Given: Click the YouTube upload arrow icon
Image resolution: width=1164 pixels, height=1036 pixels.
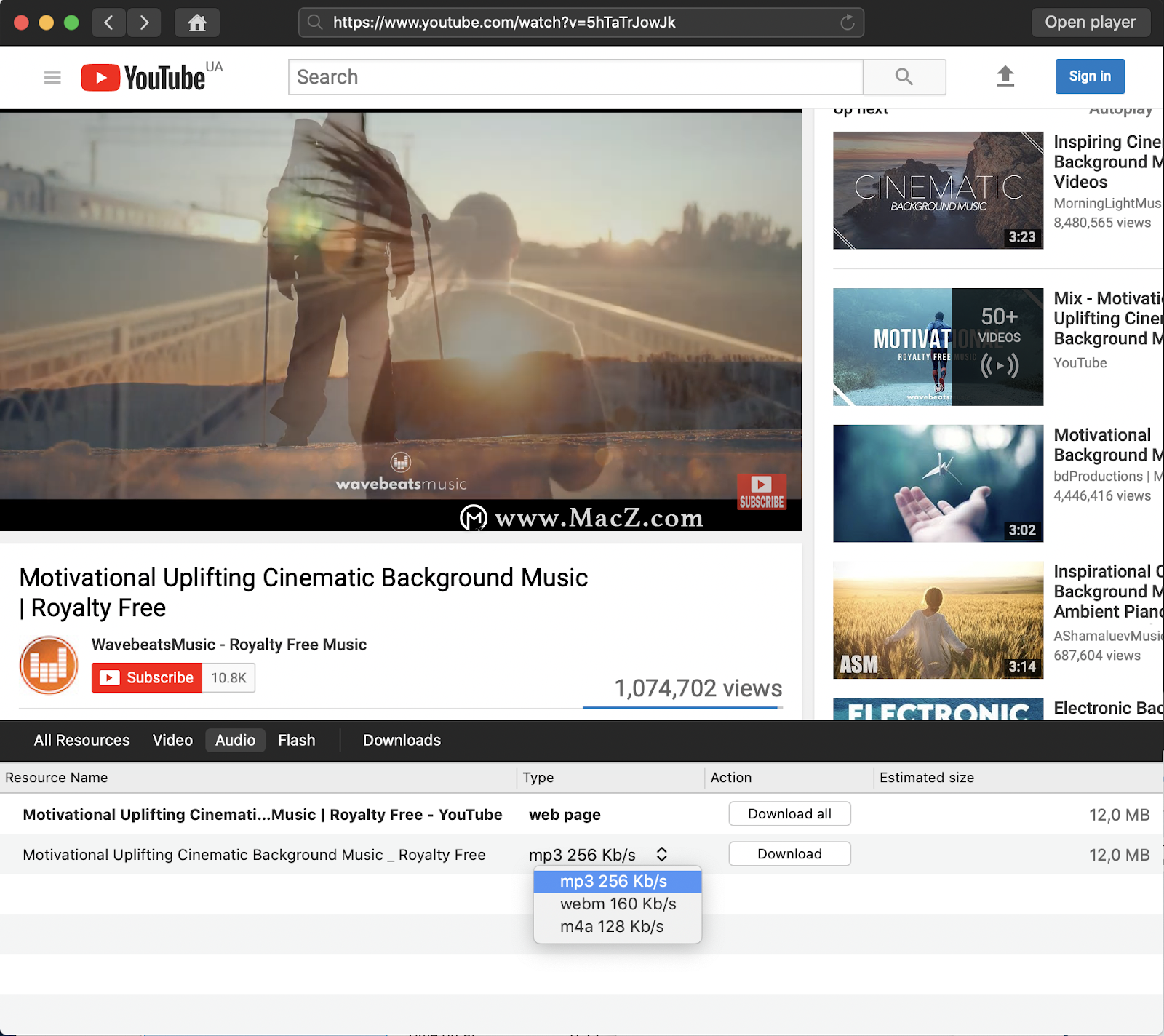Looking at the screenshot, I should coord(1005,76).
